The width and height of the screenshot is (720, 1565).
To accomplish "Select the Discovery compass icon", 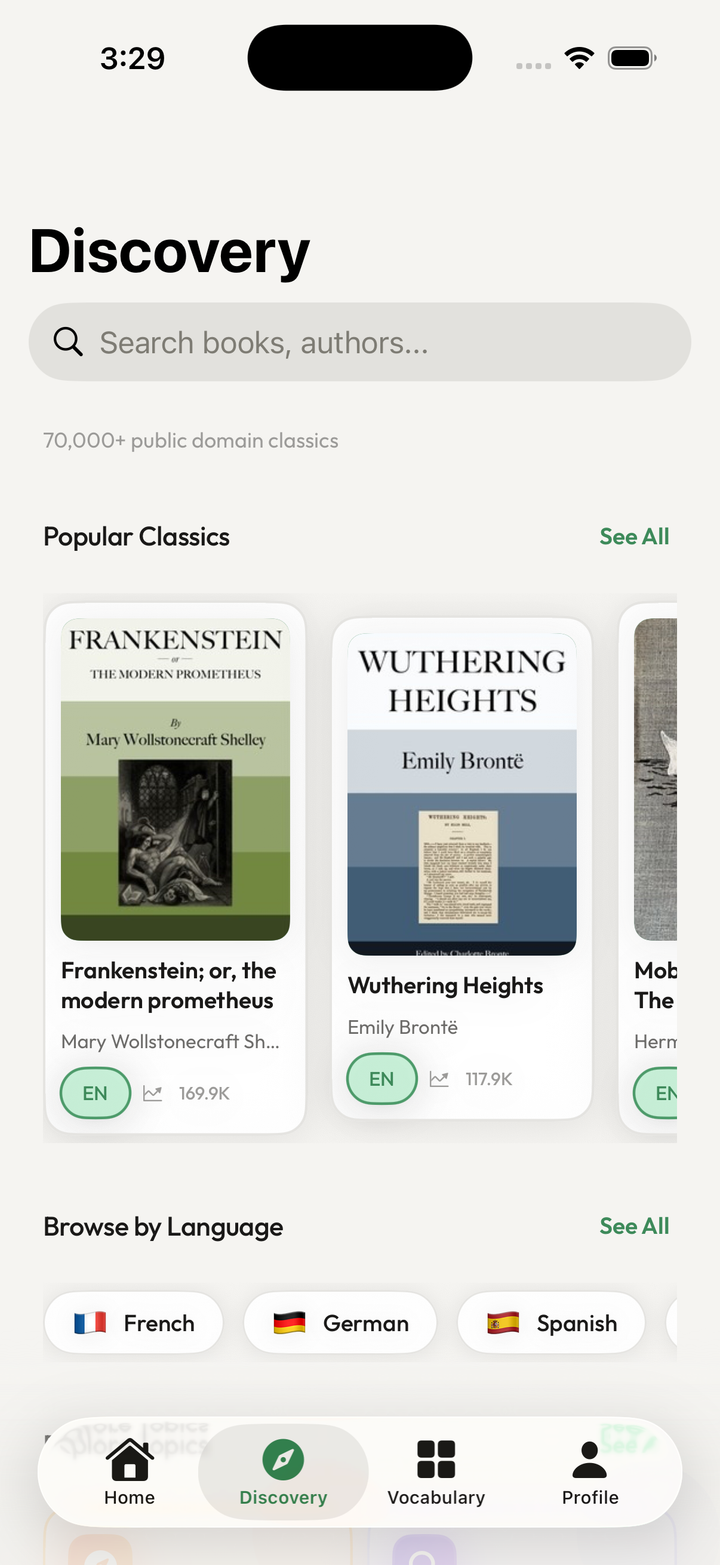I will point(283,1460).
